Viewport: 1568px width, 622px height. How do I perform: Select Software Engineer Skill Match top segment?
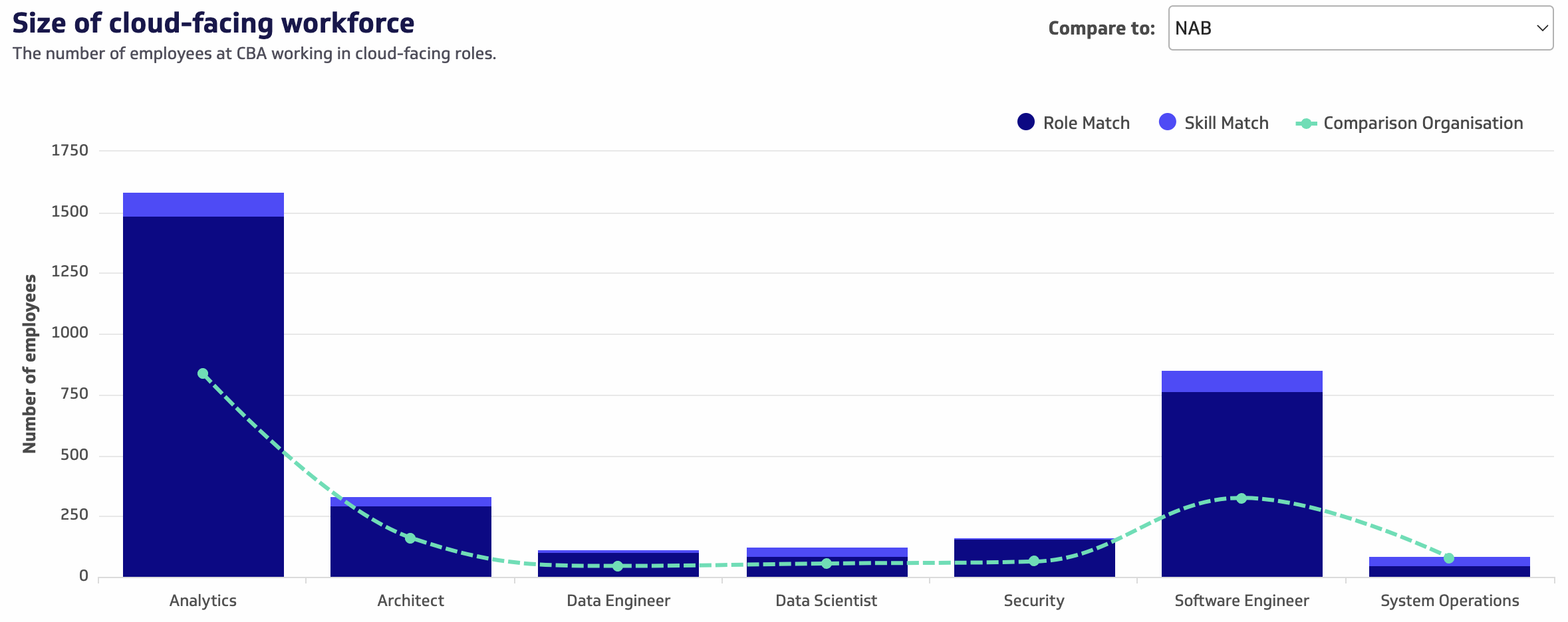pos(1241,381)
